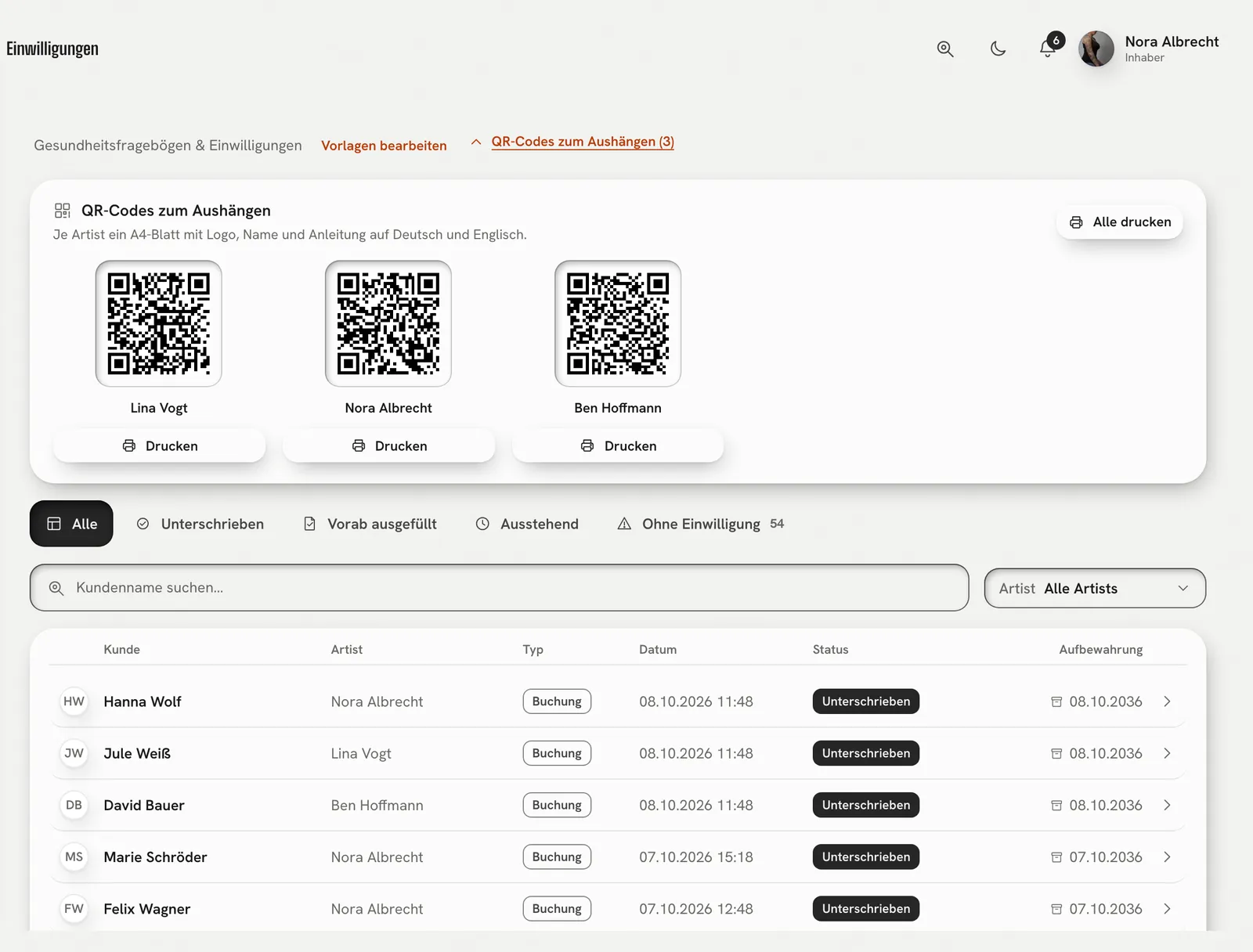
Task: Switch to the Ausstehend tab
Action: [527, 524]
